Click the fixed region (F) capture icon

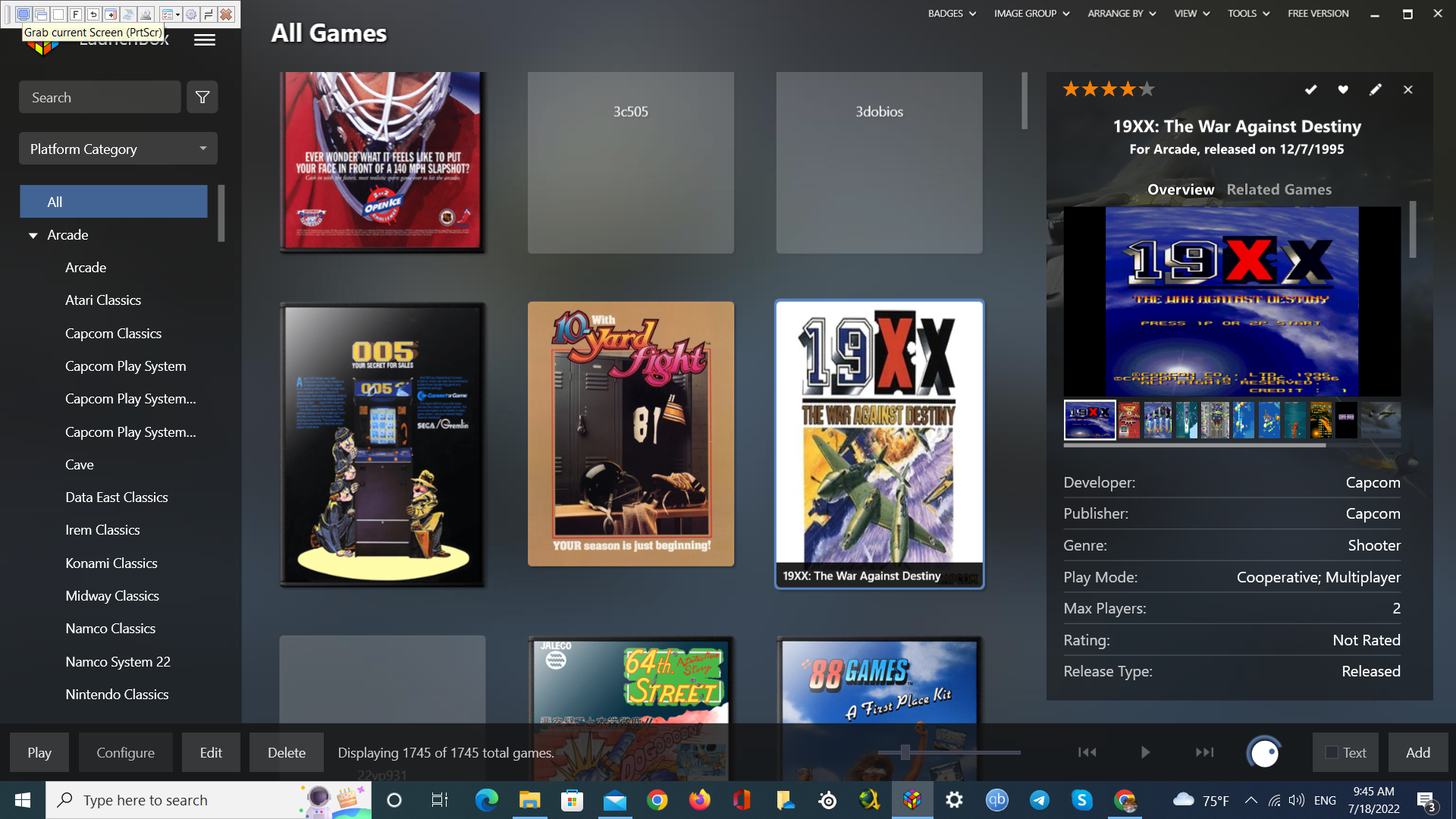click(76, 14)
